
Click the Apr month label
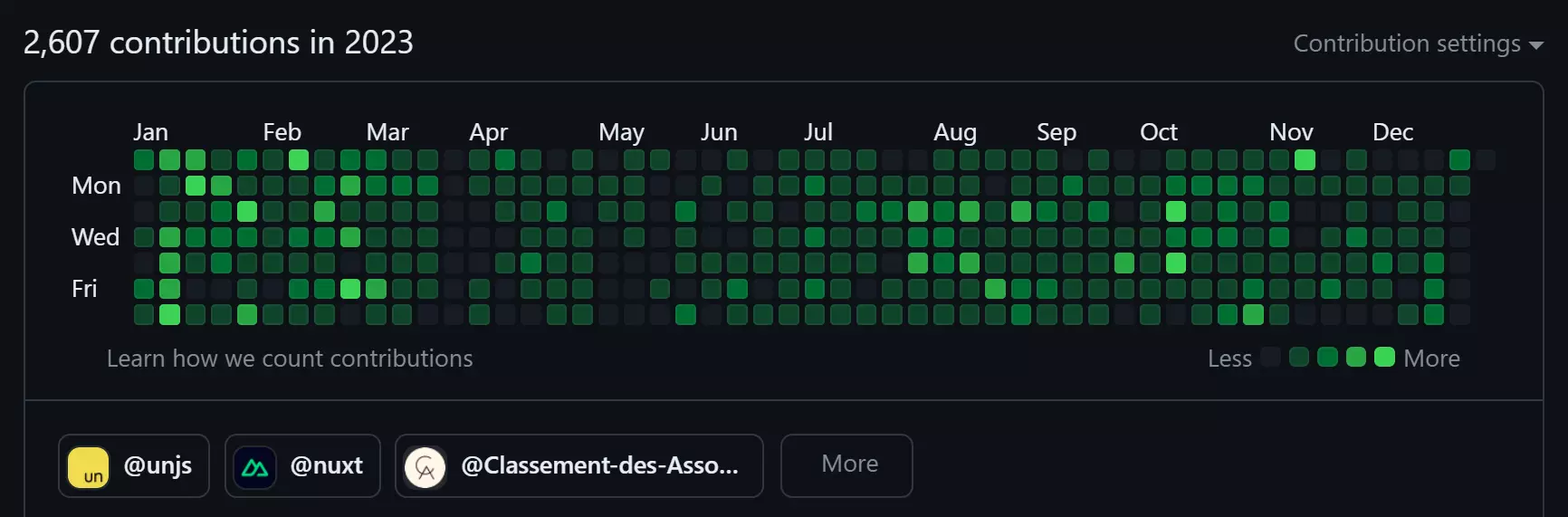(489, 133)
